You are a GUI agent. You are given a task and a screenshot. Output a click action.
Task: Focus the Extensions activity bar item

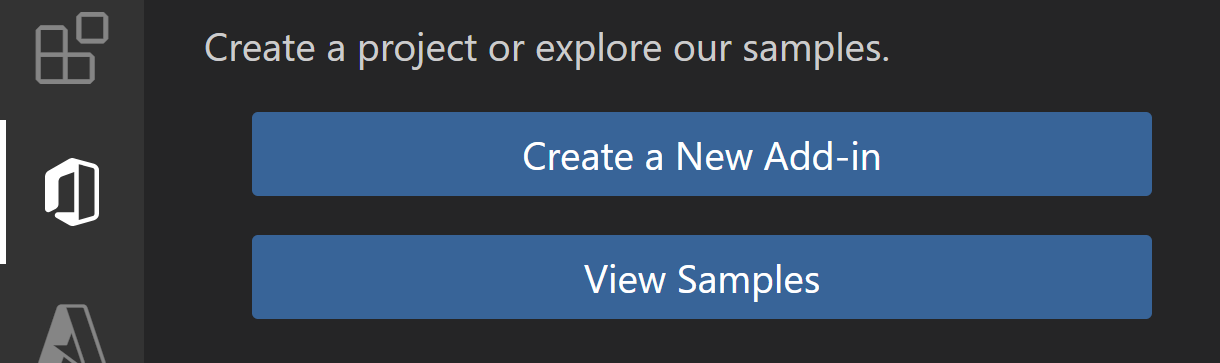(x=72, y=47)
